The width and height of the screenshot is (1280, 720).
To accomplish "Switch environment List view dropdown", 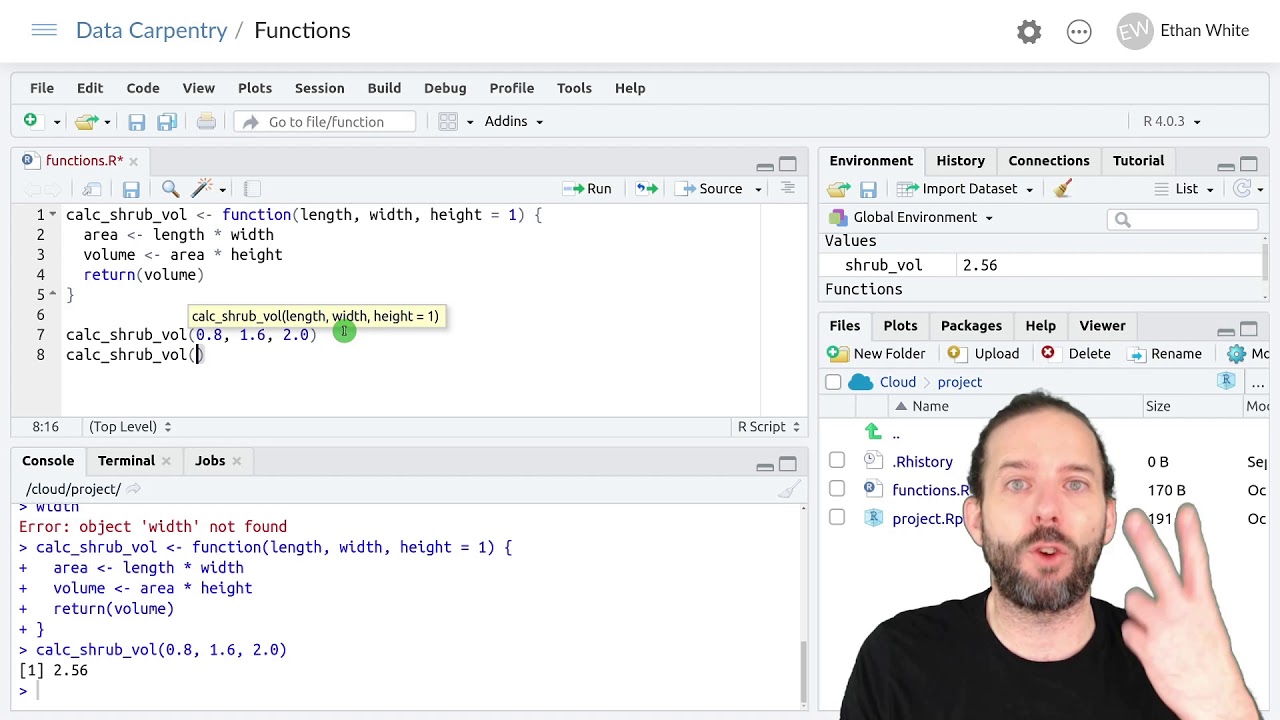I will coord(1185,188).
